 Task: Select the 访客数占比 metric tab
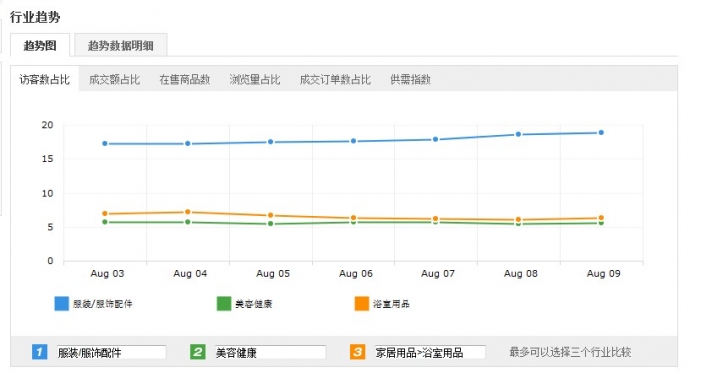[x=45, y=80]
